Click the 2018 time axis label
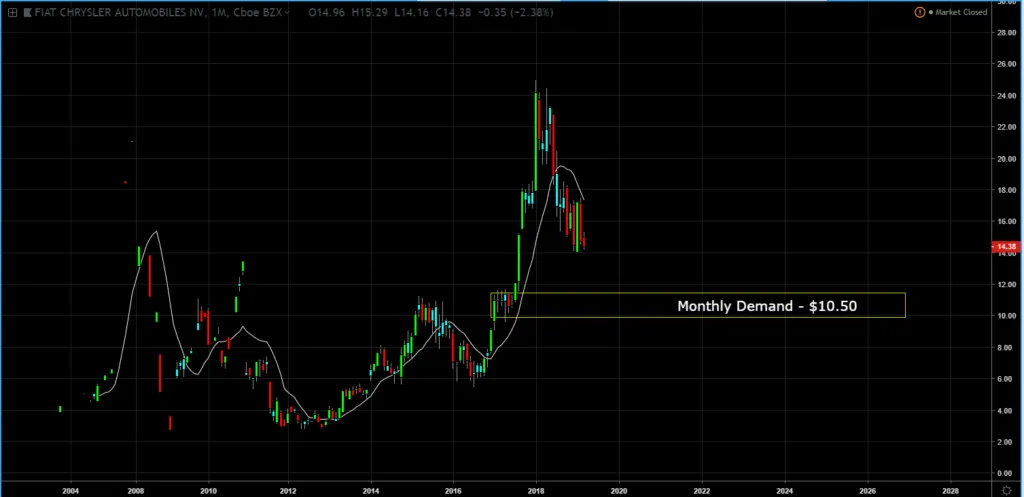The width and height of the screenshot is (1024, 497). coord(536,490)
